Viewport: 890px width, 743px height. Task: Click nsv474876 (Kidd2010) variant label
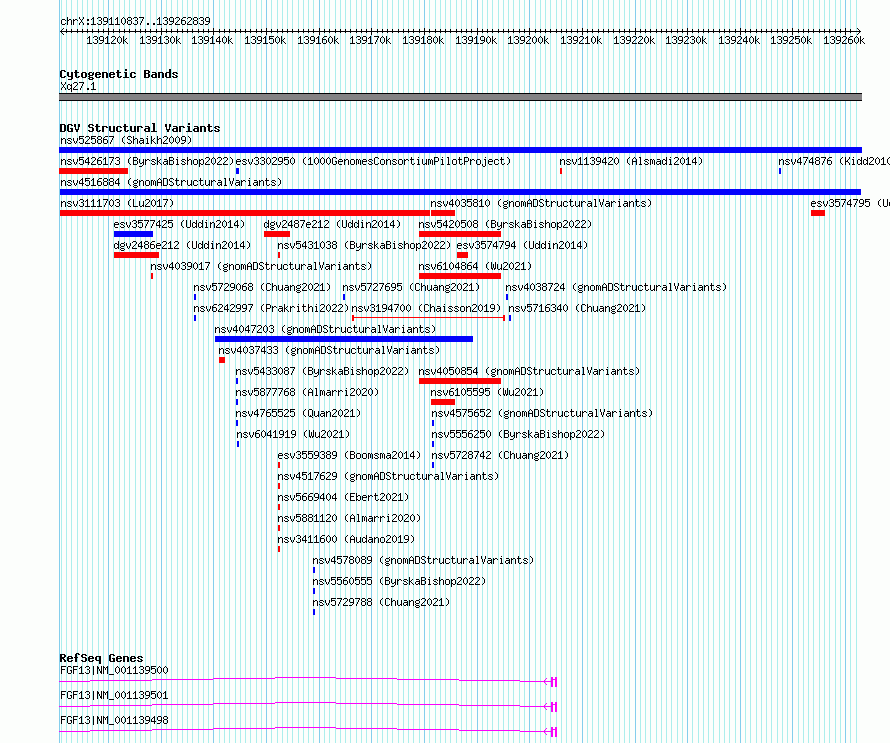click(x=834, y=161)
